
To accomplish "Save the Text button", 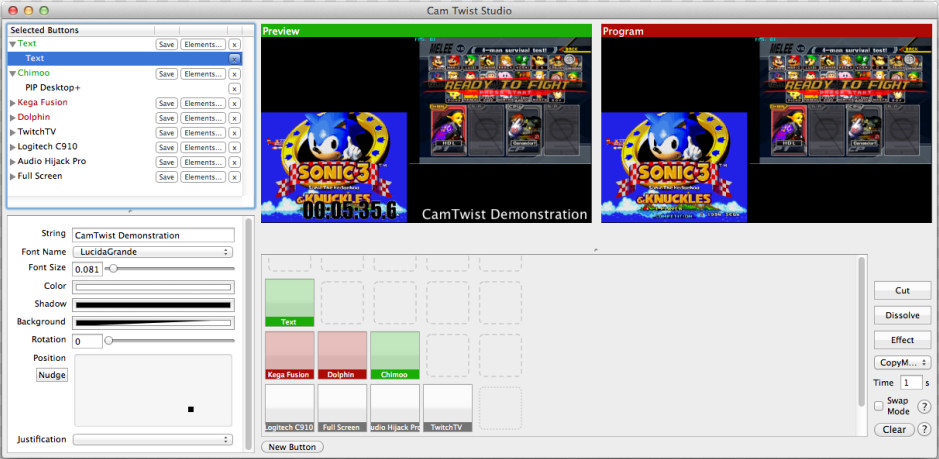I will click(166, 44).
